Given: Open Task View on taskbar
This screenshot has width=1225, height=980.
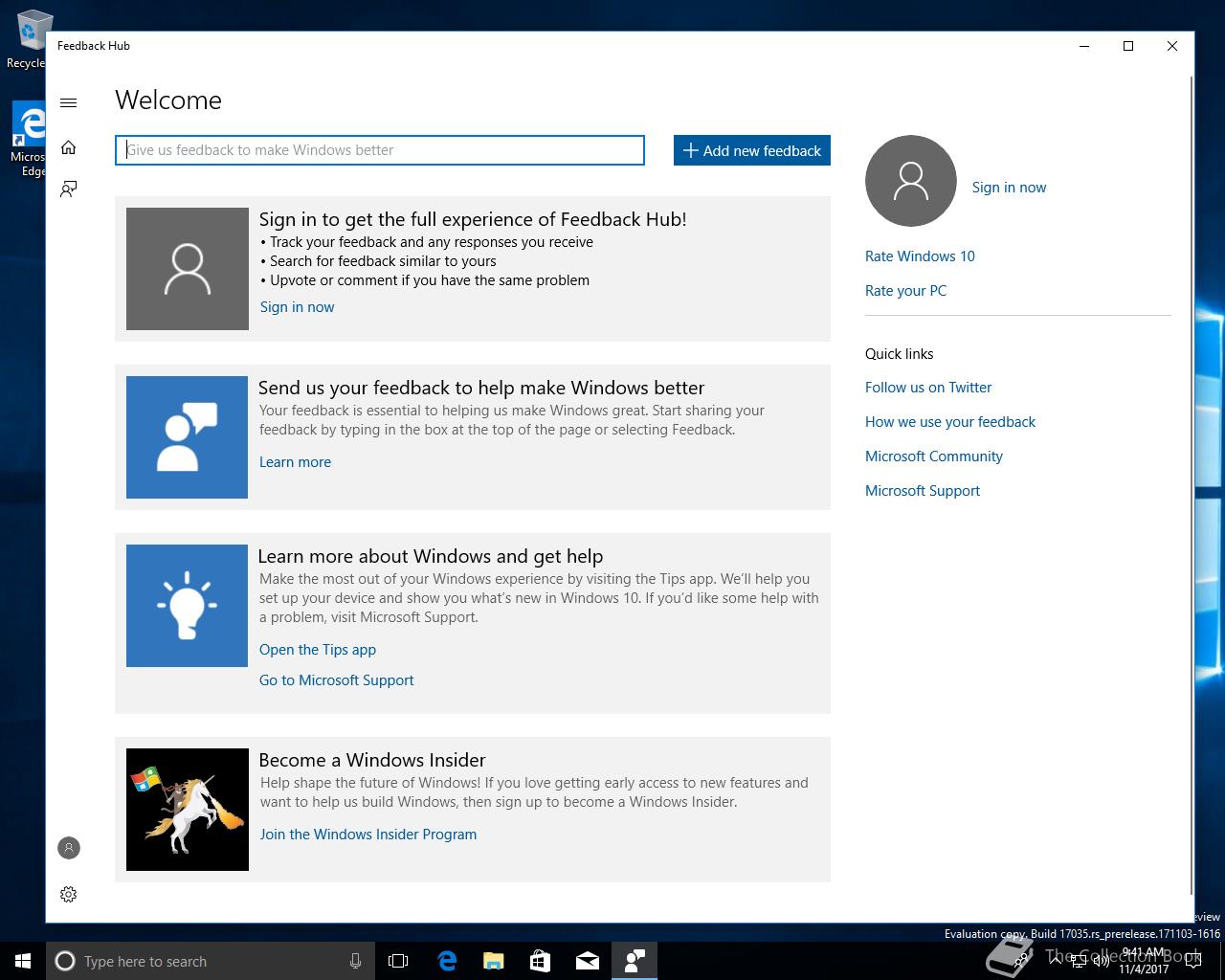Looking at the screenshot, I should click(398, 961).
